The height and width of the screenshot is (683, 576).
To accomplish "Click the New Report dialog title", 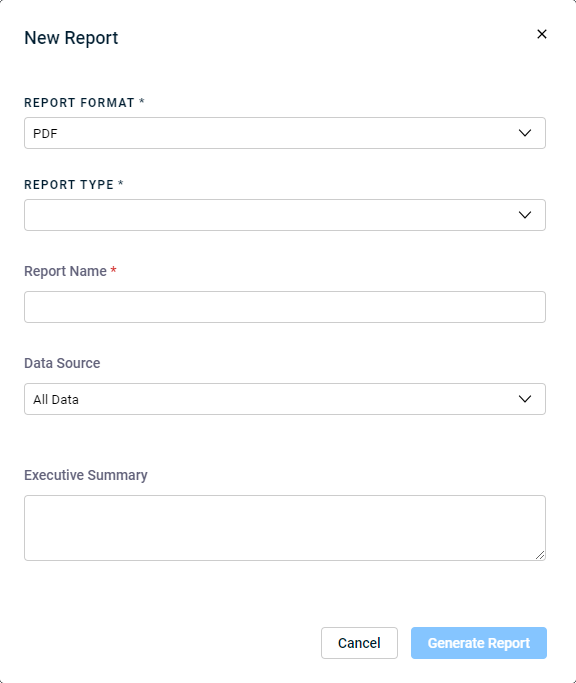I will point(71,38).
